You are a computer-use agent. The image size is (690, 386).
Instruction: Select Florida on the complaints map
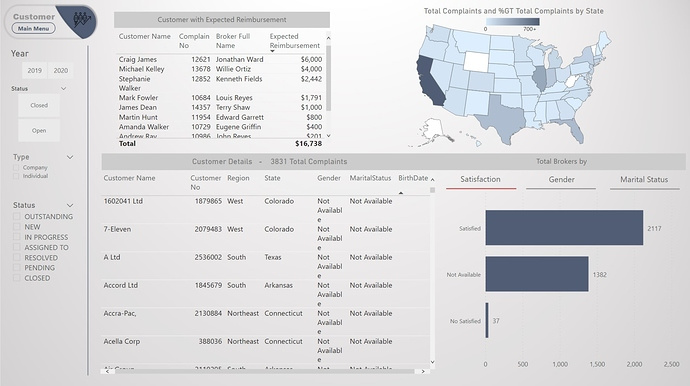click(x=572, y=128)
